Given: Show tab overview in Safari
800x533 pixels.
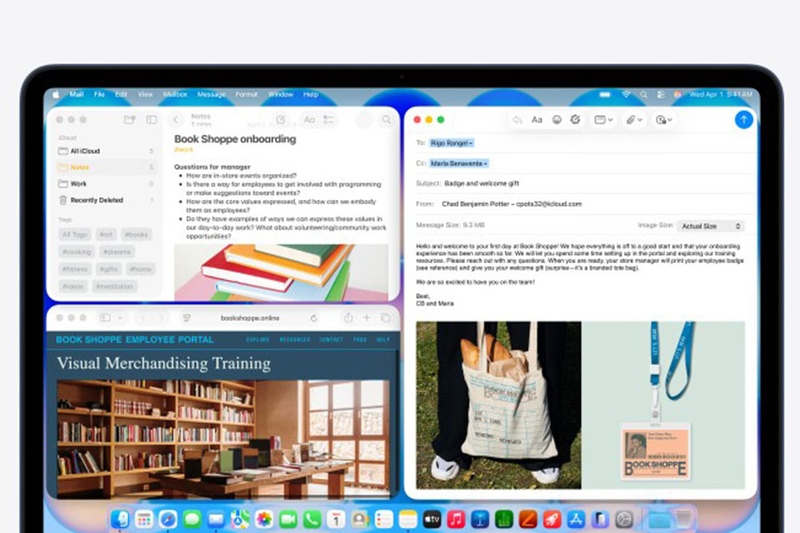Looking at the screenshot, I should [386, 318].
